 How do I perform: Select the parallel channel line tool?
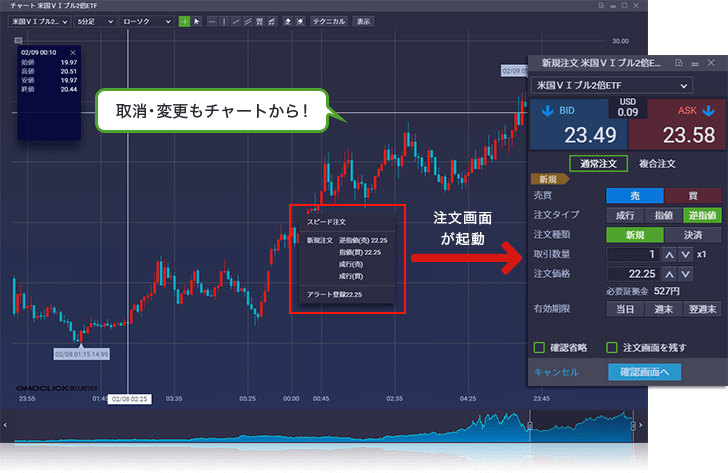[247, 21]
